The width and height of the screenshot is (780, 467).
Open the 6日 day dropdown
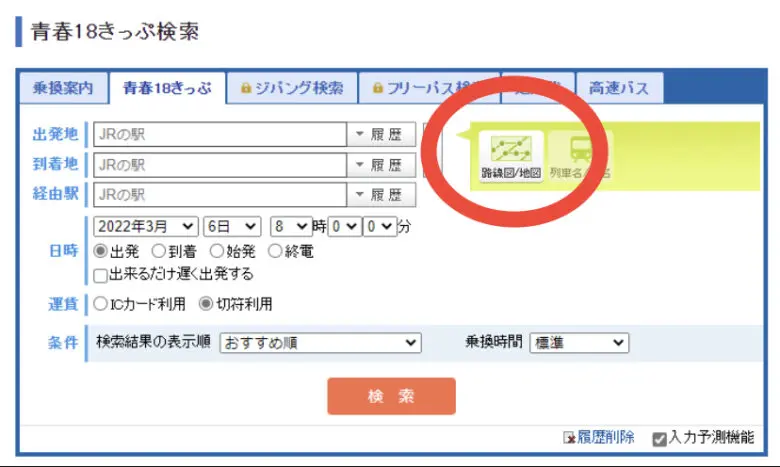pyautogui.click(x=232, y=227)
